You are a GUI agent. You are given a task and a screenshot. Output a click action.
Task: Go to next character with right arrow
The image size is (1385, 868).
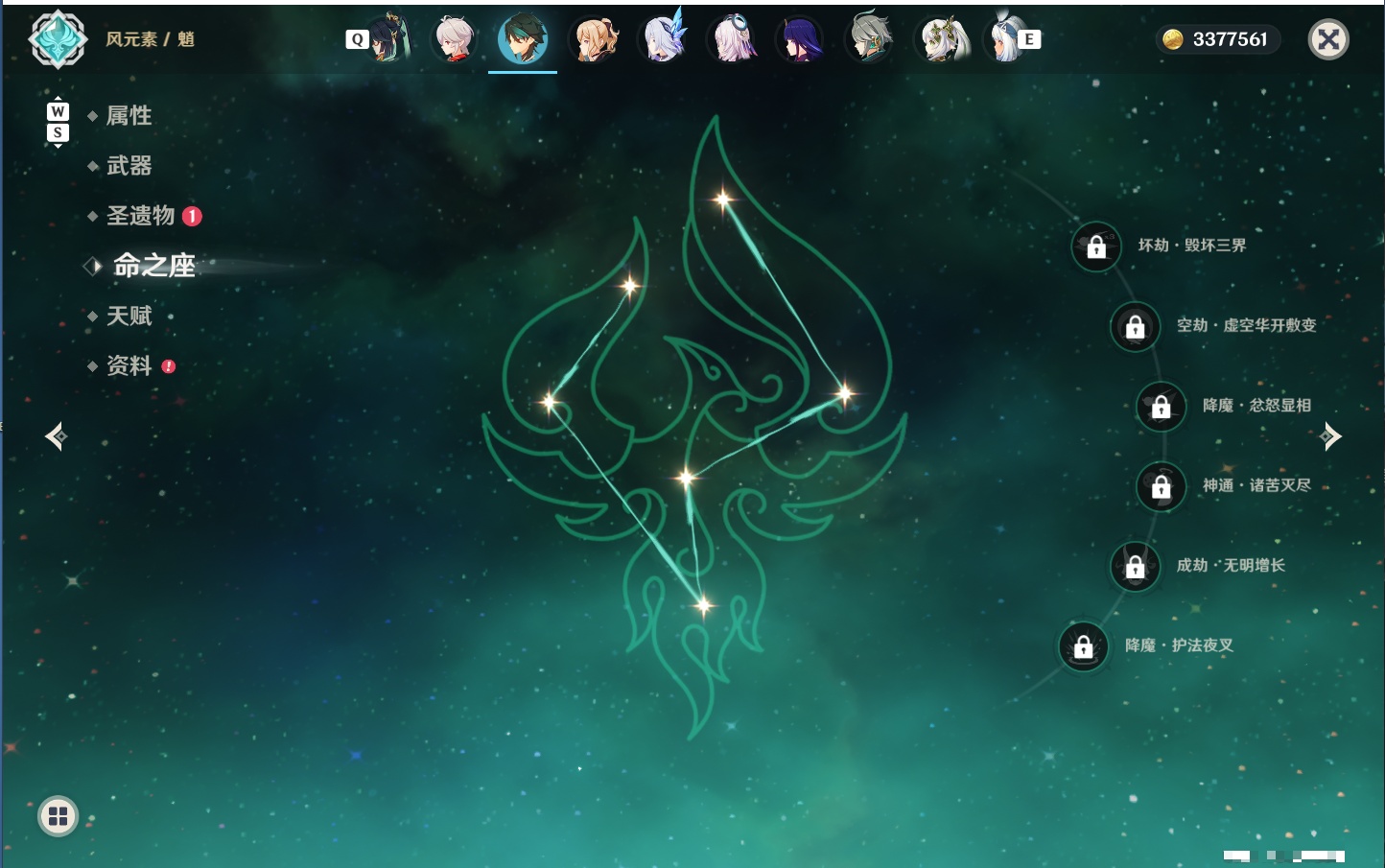pyautogui.click(x=1330, y=436)
